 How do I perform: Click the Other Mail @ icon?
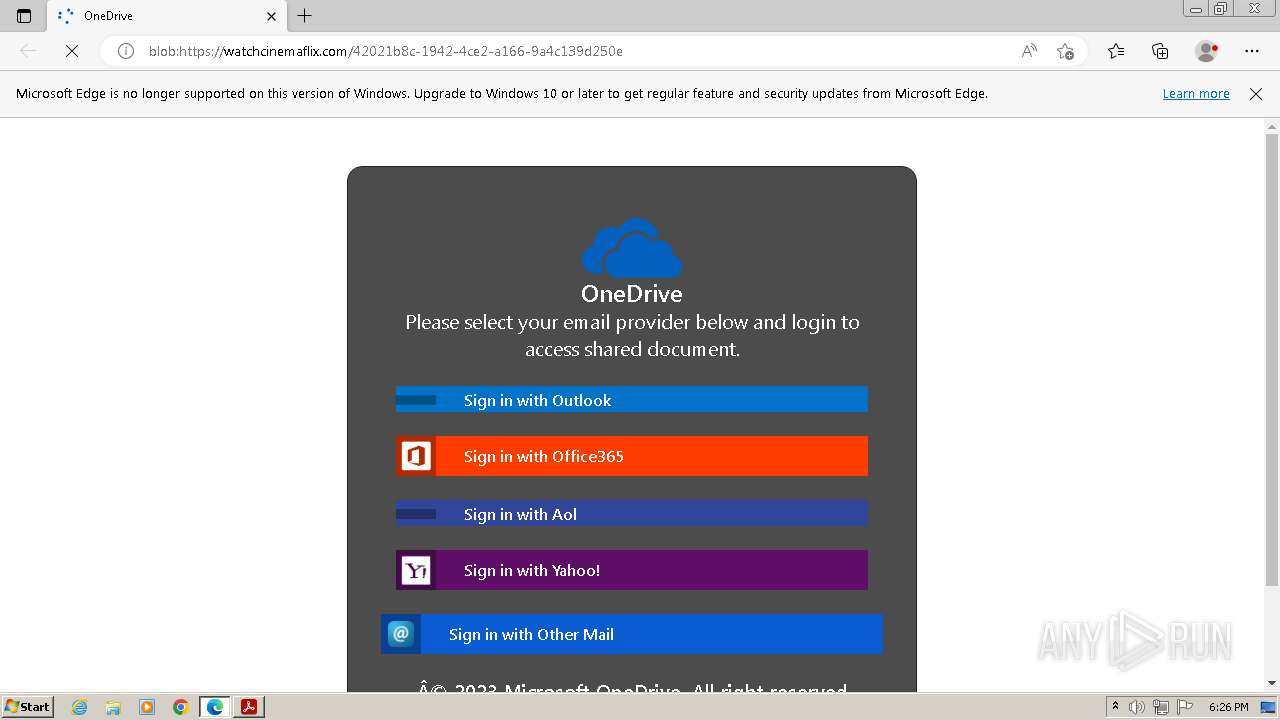pos(401,634)
